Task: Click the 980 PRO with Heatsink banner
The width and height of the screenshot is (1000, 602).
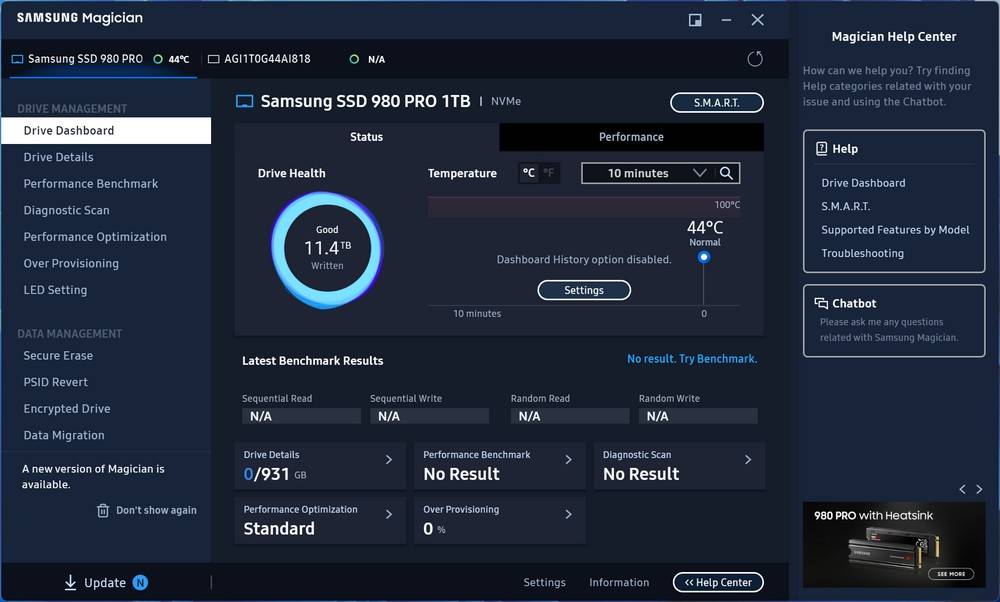Action: (x=894, y=545)
